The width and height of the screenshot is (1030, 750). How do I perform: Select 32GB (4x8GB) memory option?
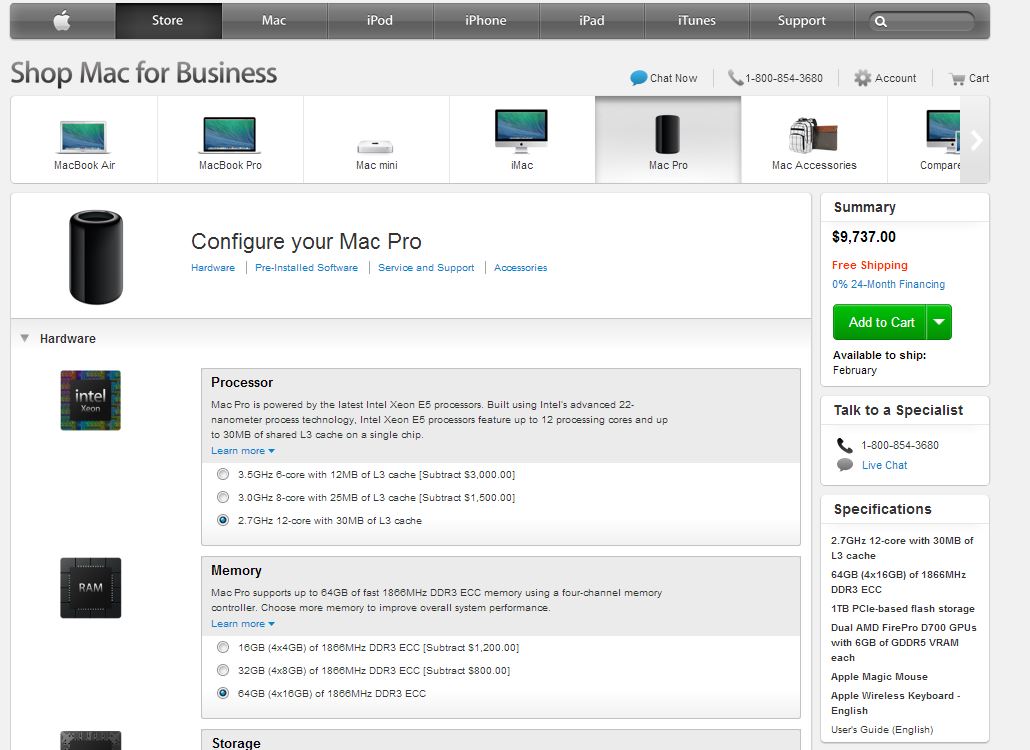point(223,671)
